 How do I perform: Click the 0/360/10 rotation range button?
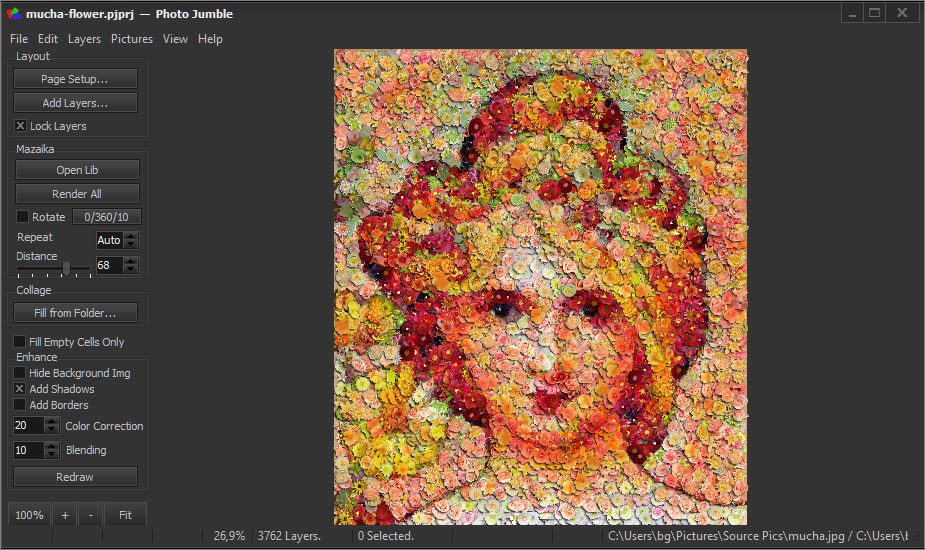click(x=107, y=217)
